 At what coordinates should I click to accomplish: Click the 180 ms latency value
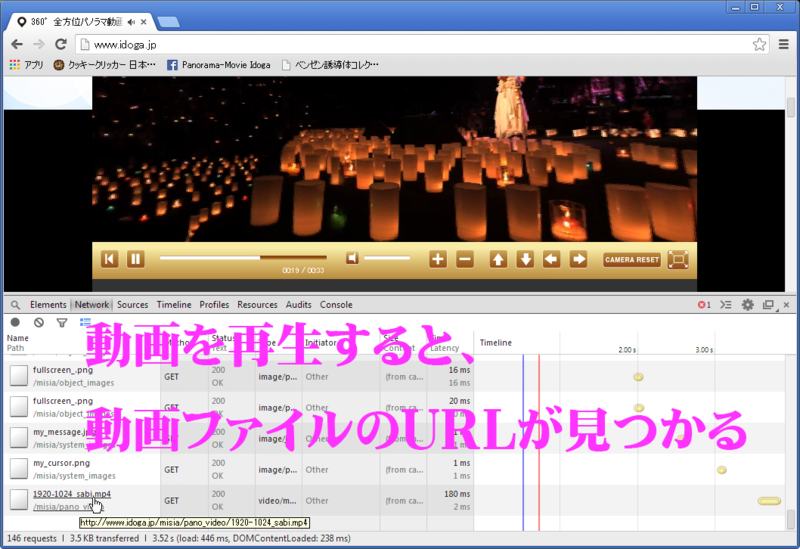tap(457, 494)
